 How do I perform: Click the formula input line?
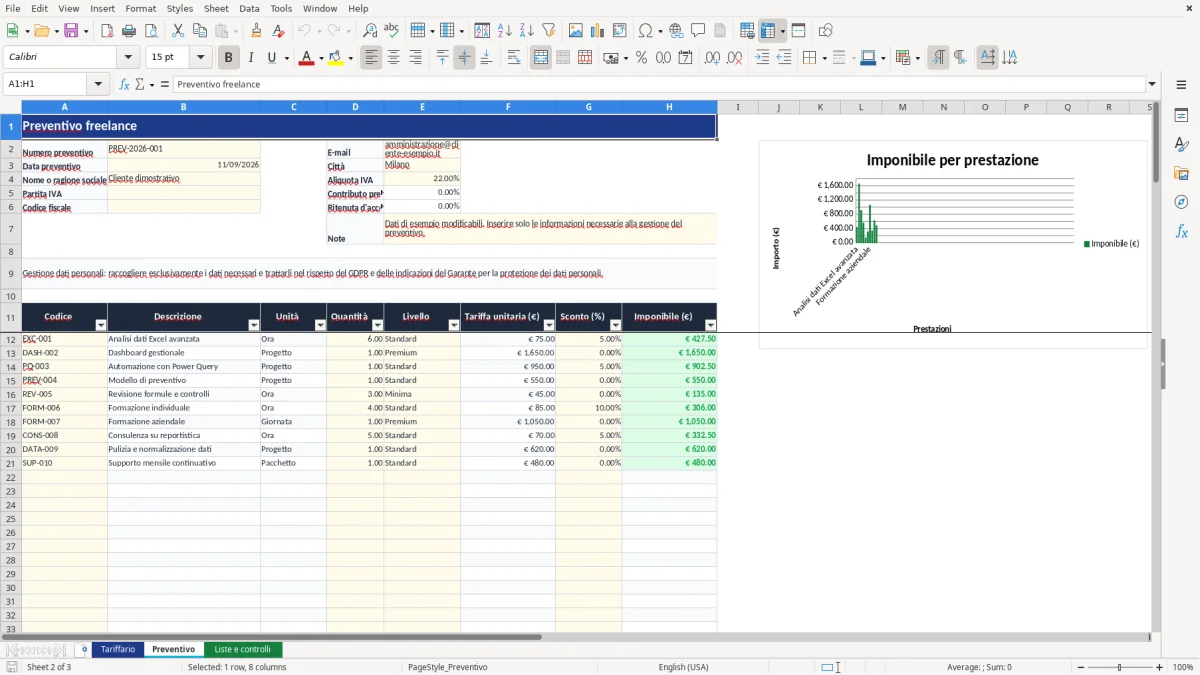click(x=658, y=84)
